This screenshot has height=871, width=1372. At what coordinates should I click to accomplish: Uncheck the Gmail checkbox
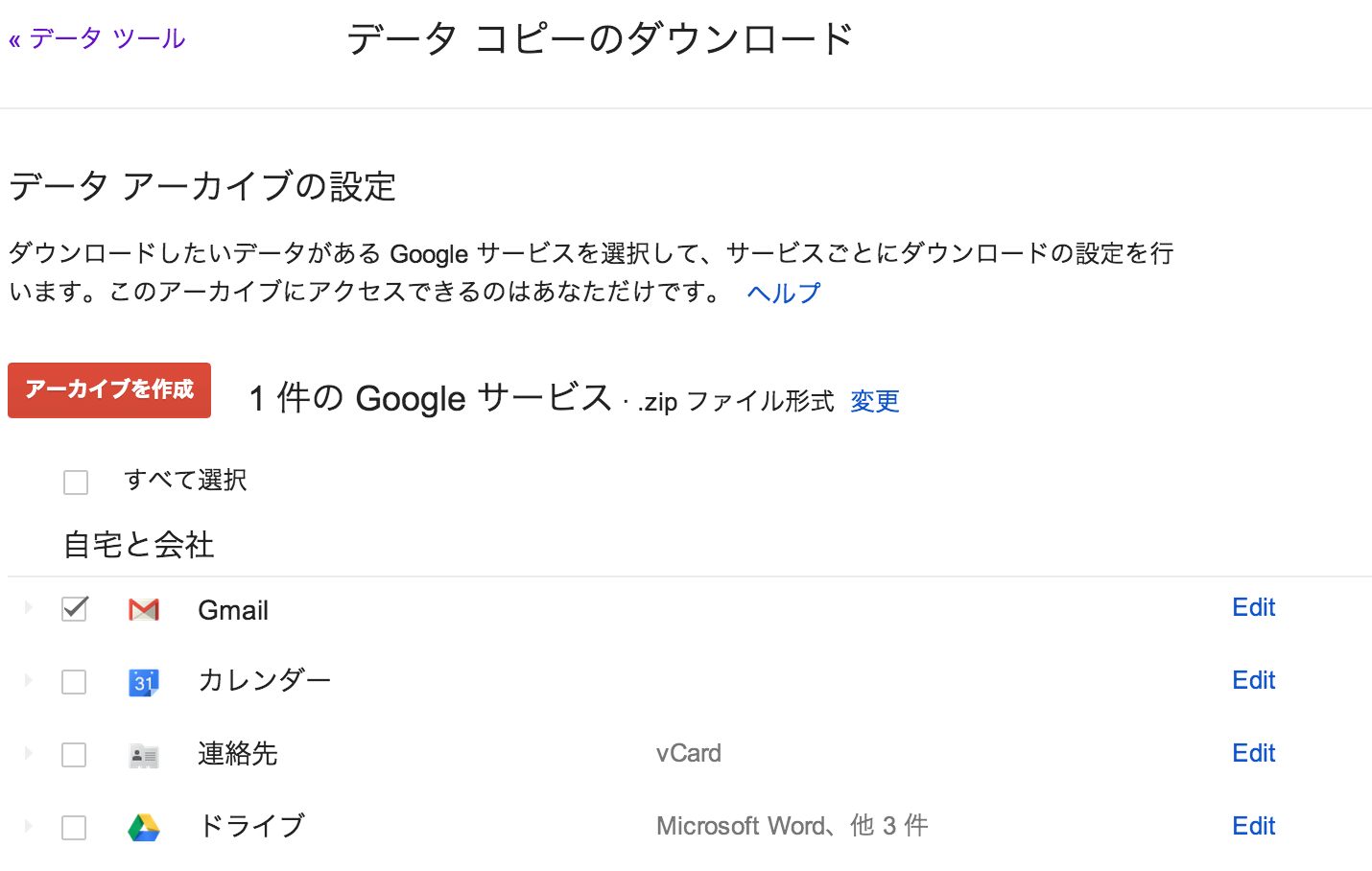[x=75, y=608]
